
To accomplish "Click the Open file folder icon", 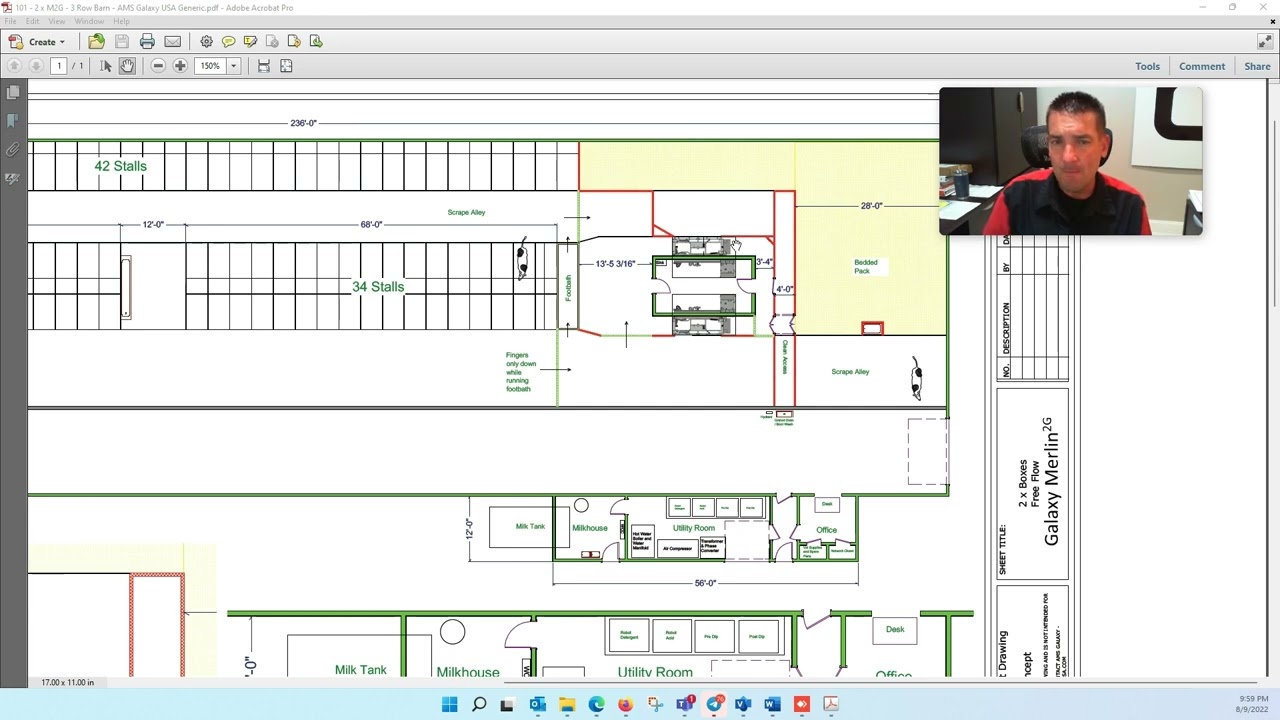I will [96, 41].
